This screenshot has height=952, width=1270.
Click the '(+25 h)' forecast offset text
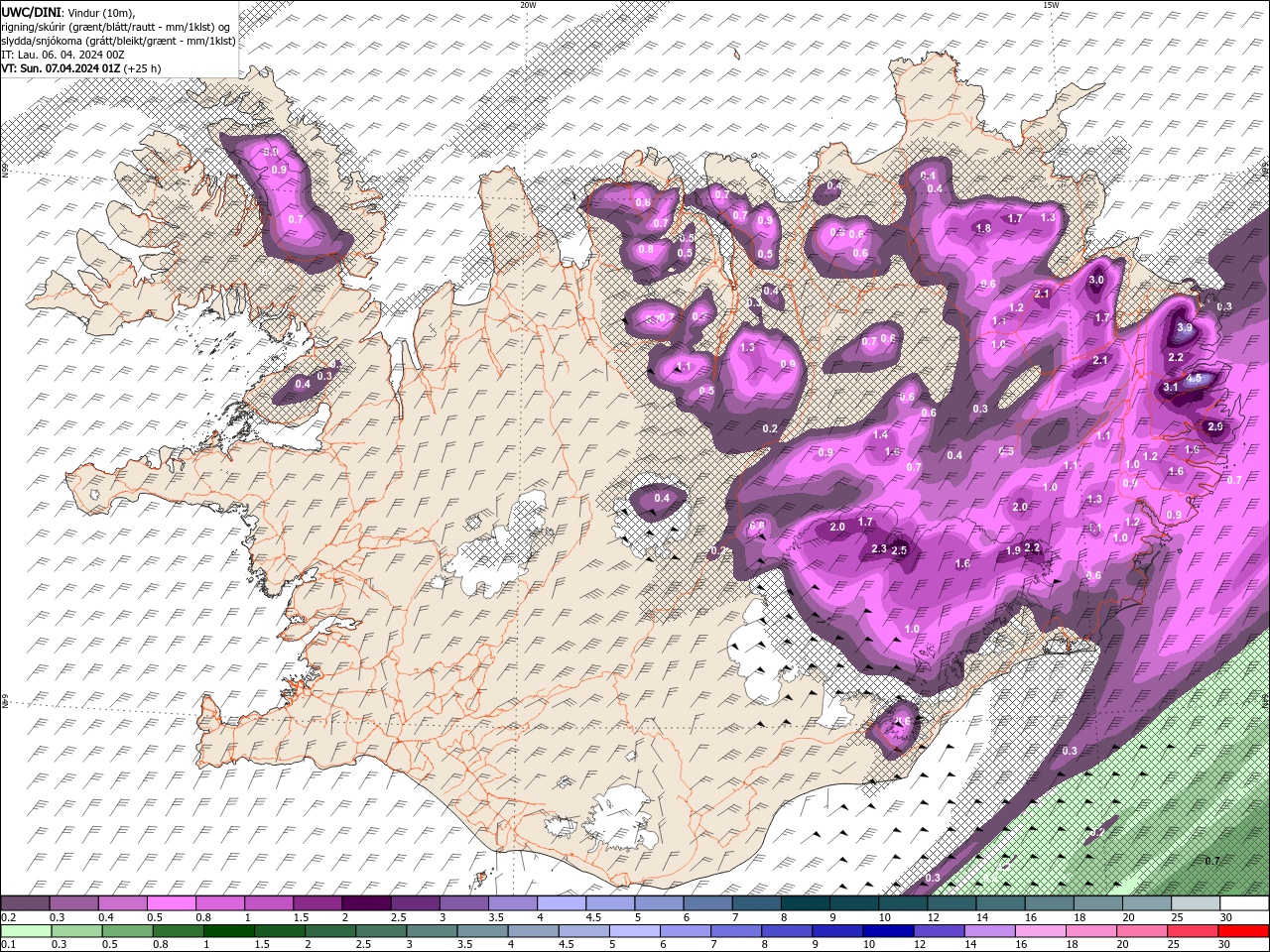click(142, 68)
